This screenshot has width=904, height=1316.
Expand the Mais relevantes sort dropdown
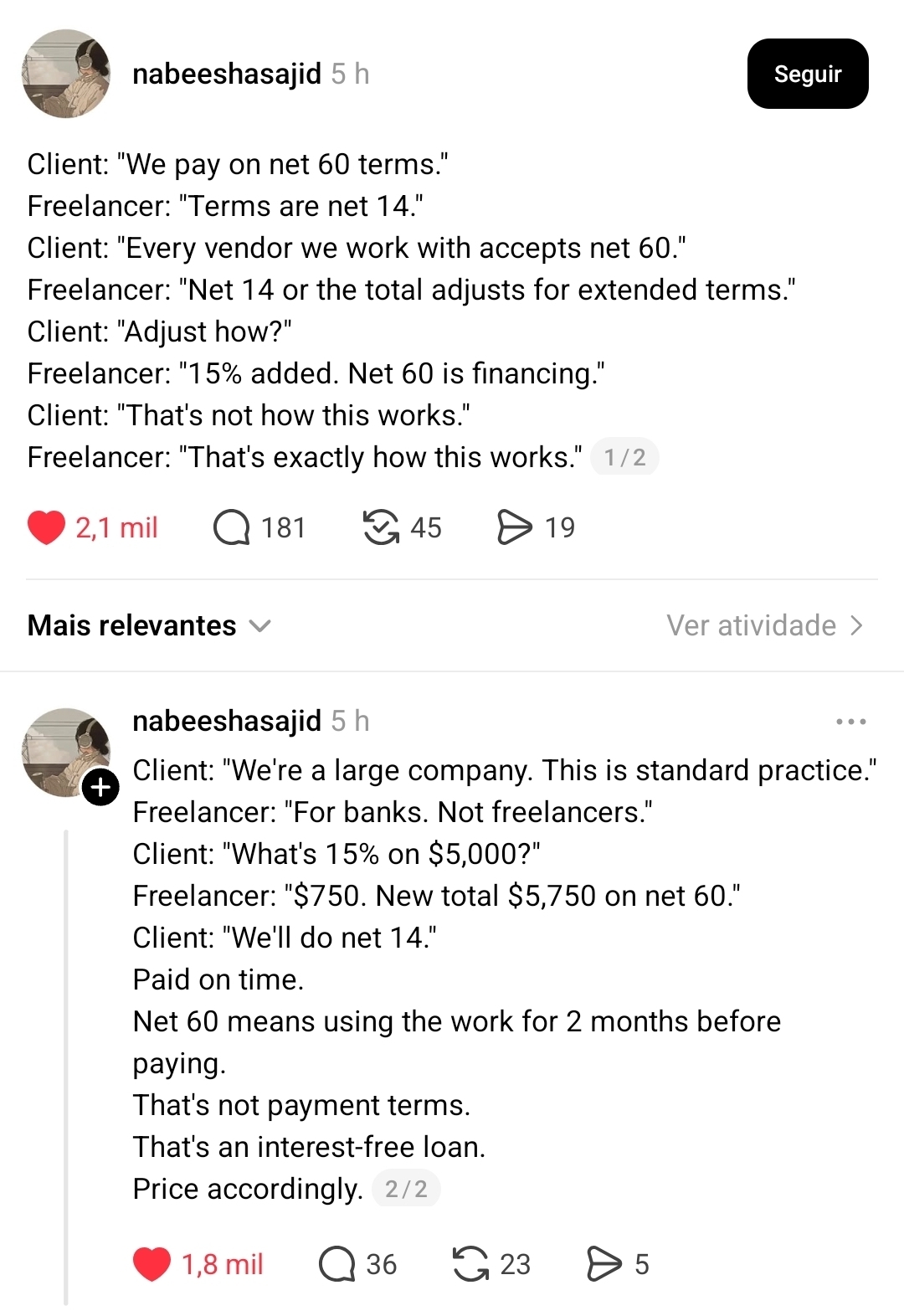click(x=132, y=625)
